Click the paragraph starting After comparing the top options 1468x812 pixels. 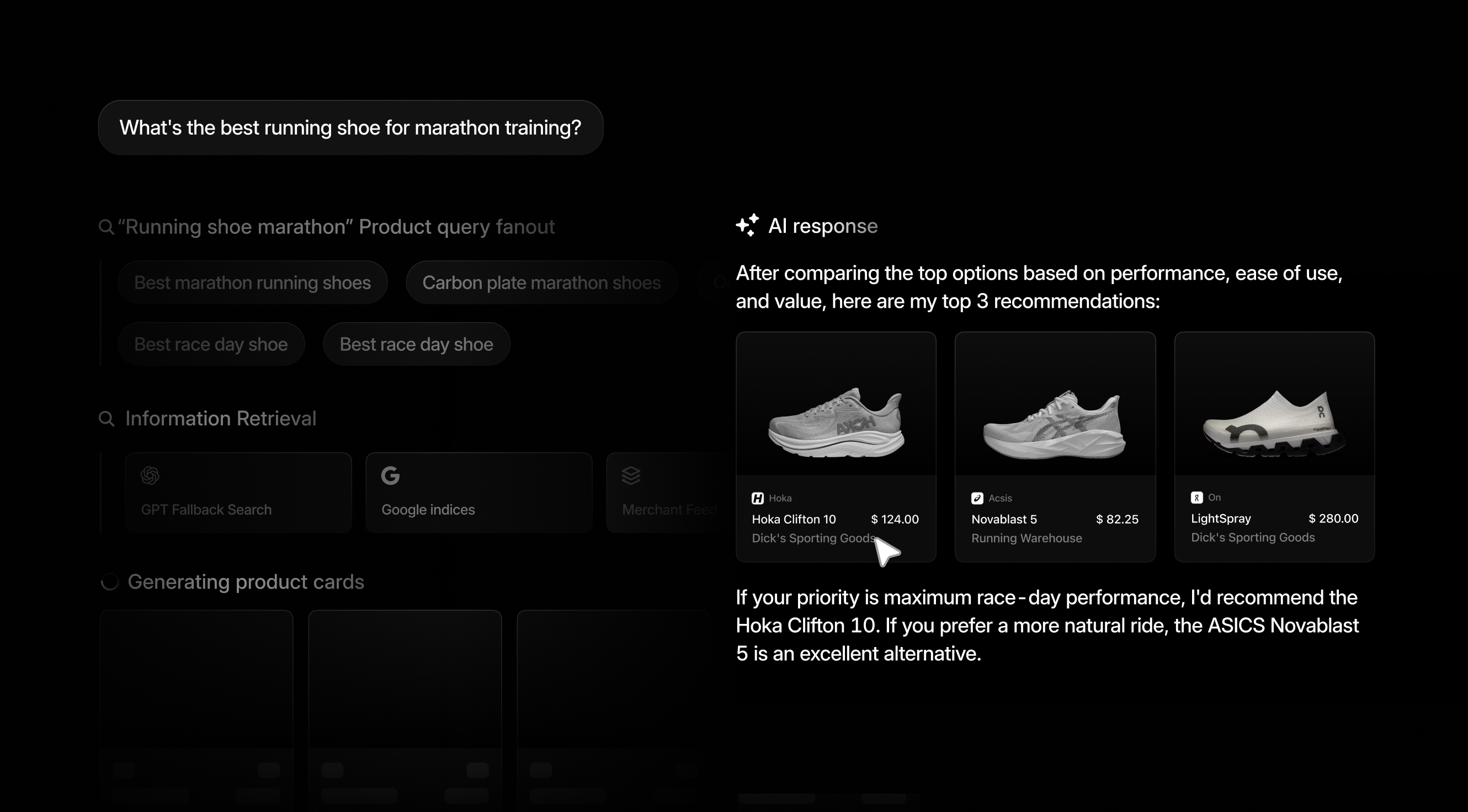click(x=1039, y=287)
